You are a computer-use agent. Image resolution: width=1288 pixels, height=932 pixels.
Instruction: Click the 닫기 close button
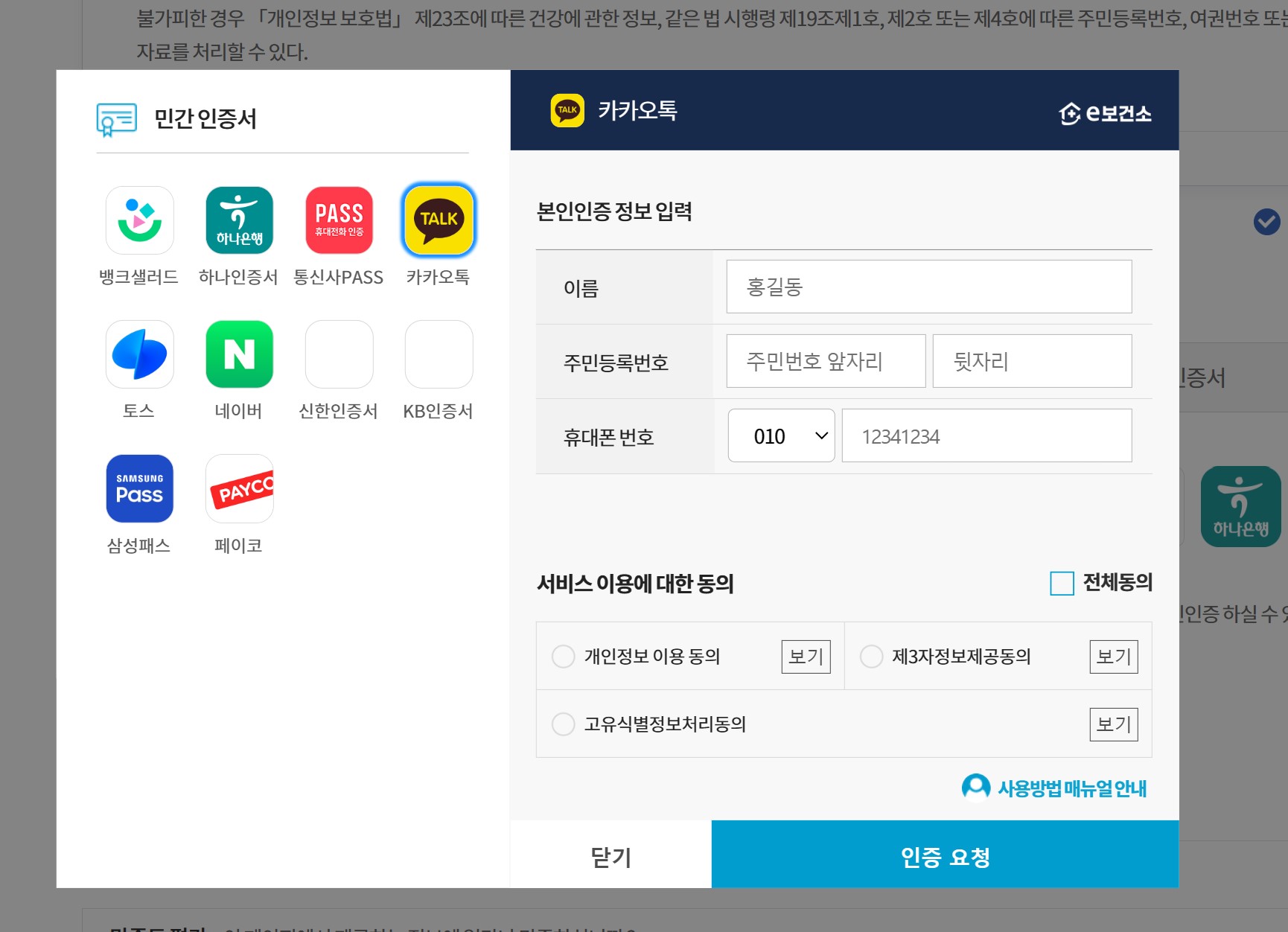click(x=610, y=855)
